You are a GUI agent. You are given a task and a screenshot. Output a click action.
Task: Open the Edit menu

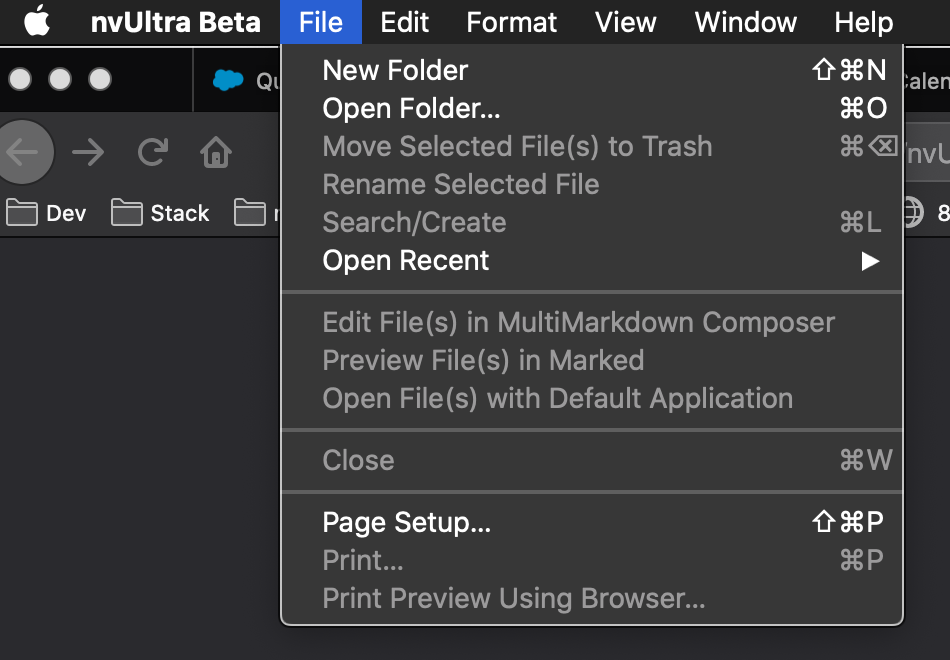405,22
